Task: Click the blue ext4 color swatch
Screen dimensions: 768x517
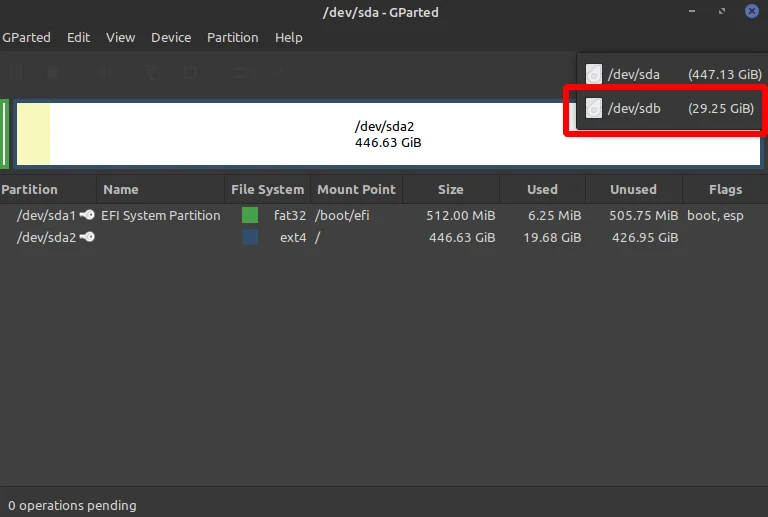Action: click(250, 237)
